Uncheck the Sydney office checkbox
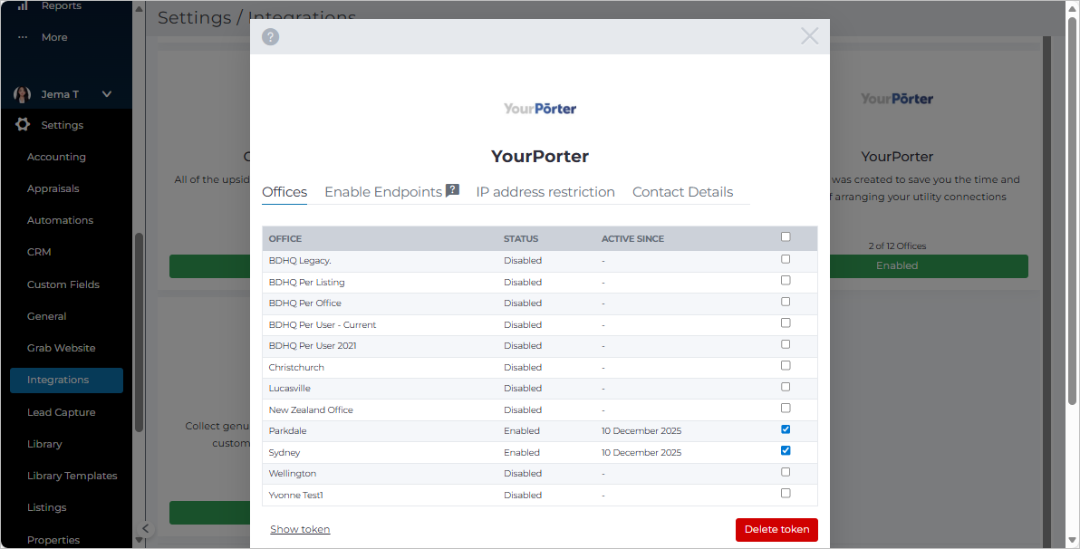Screen dimensions: 1080x549 (x=786, y=451)
